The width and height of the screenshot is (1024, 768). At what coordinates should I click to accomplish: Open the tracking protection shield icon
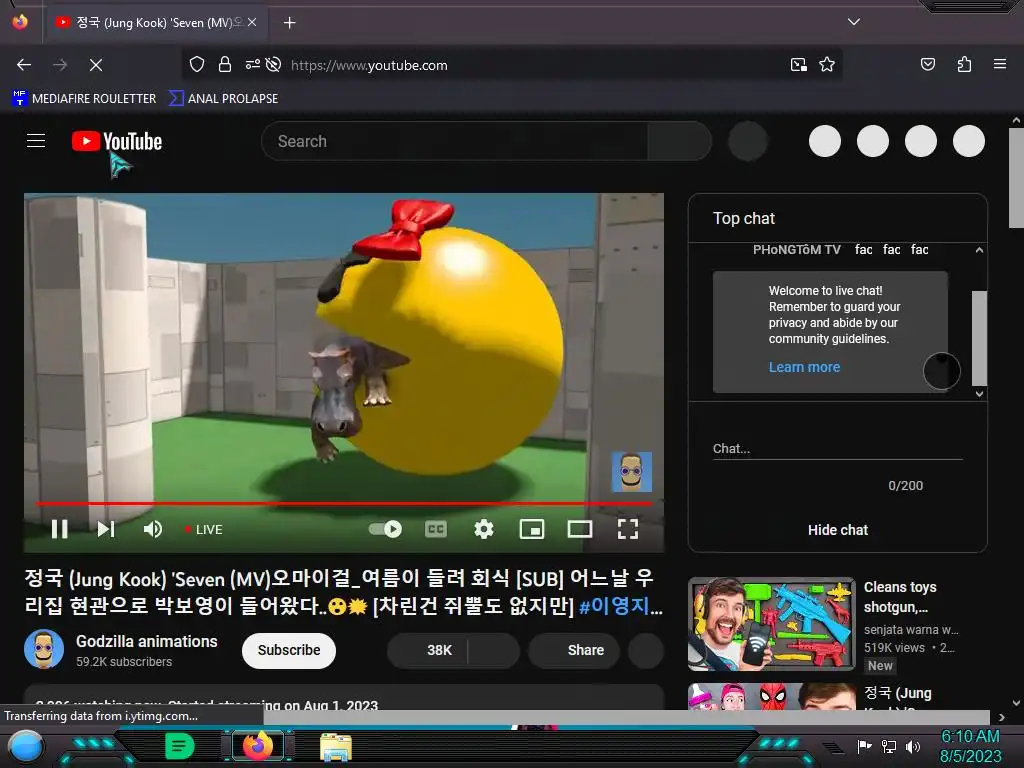pos(197,65)
